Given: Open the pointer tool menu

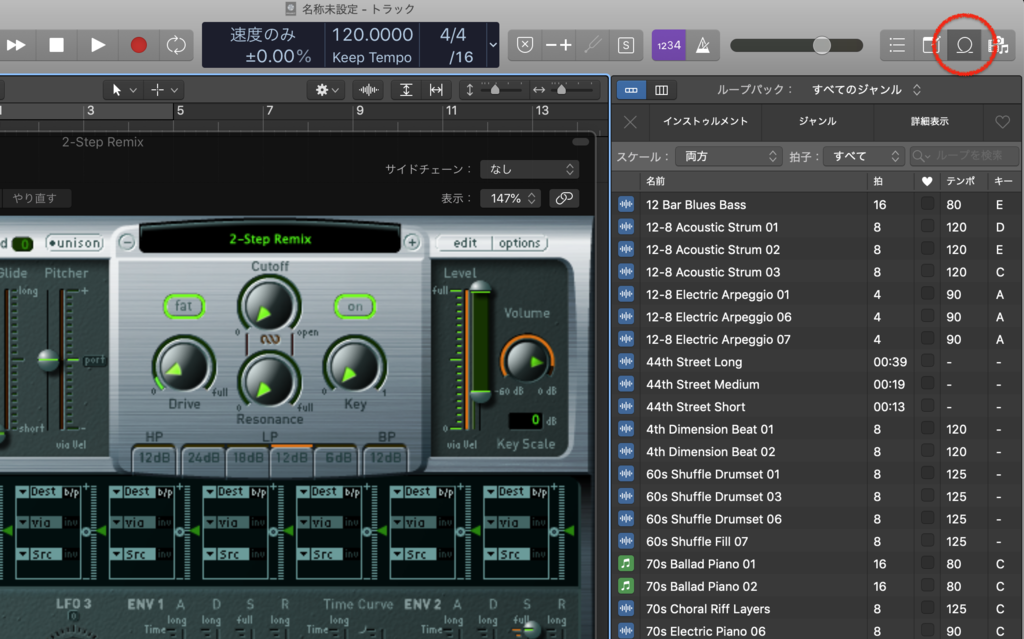Looking at the screenshot, I should pos(124,90).
